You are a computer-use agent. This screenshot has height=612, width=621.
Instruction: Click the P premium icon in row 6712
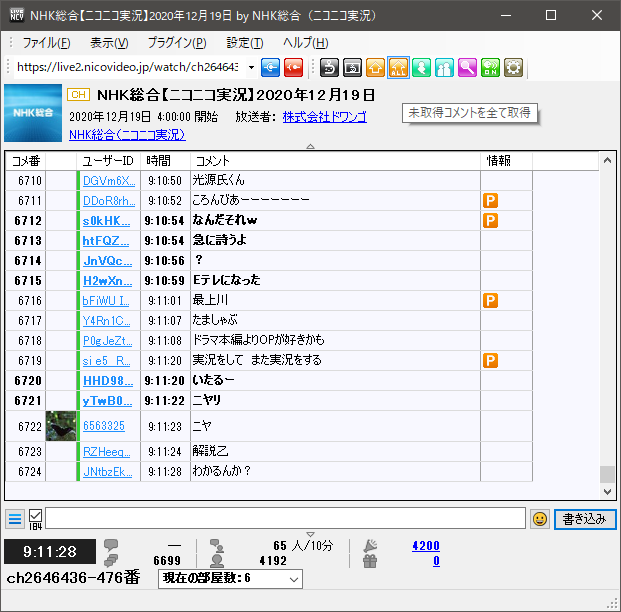(490, 221)
